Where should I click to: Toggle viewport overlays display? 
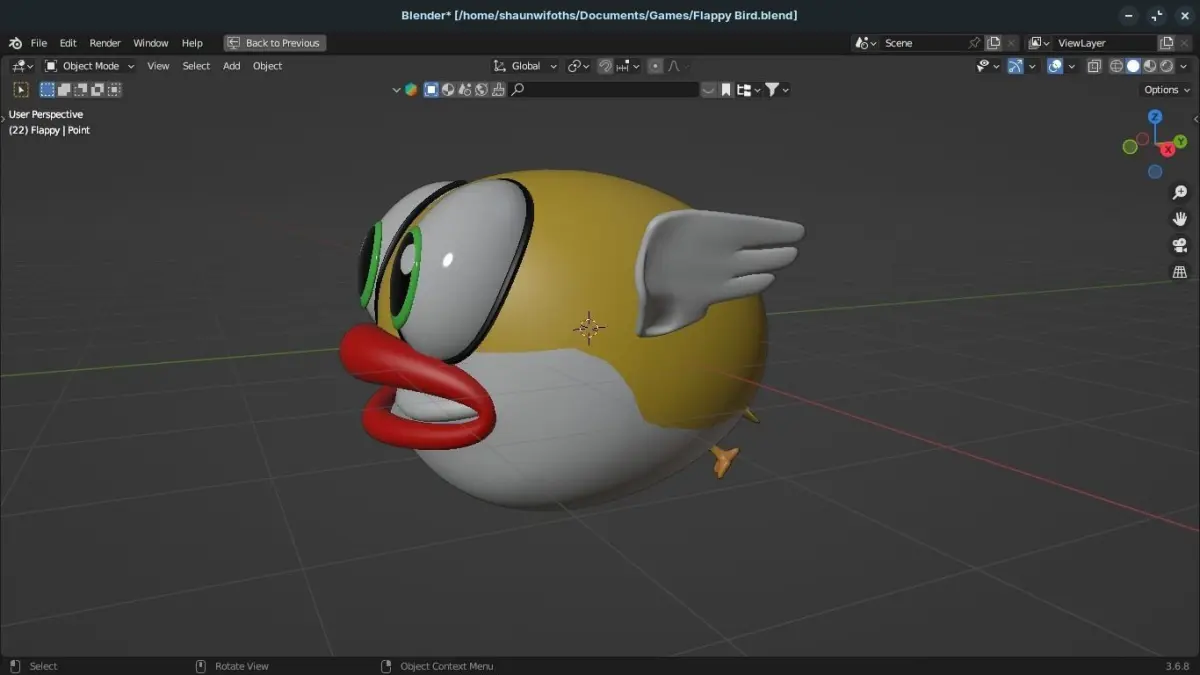click(x=1054, y=66)
